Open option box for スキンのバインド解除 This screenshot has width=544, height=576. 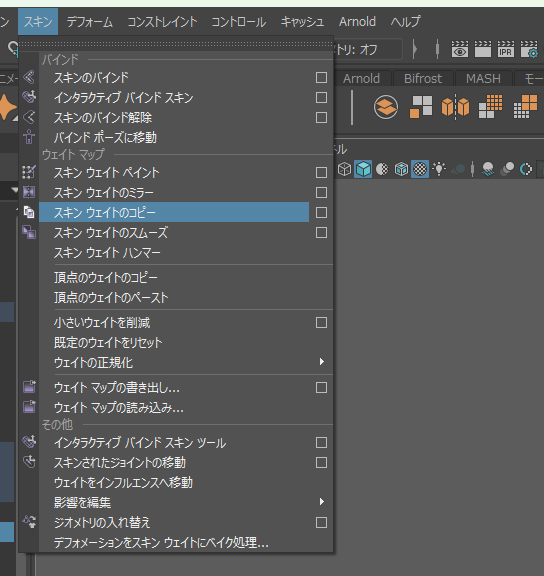pos(321,118)
